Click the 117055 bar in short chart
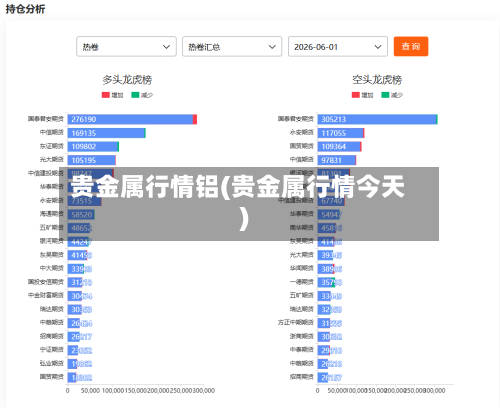Image resolution: width=500 pixels, height=408 pixels. 341,133
